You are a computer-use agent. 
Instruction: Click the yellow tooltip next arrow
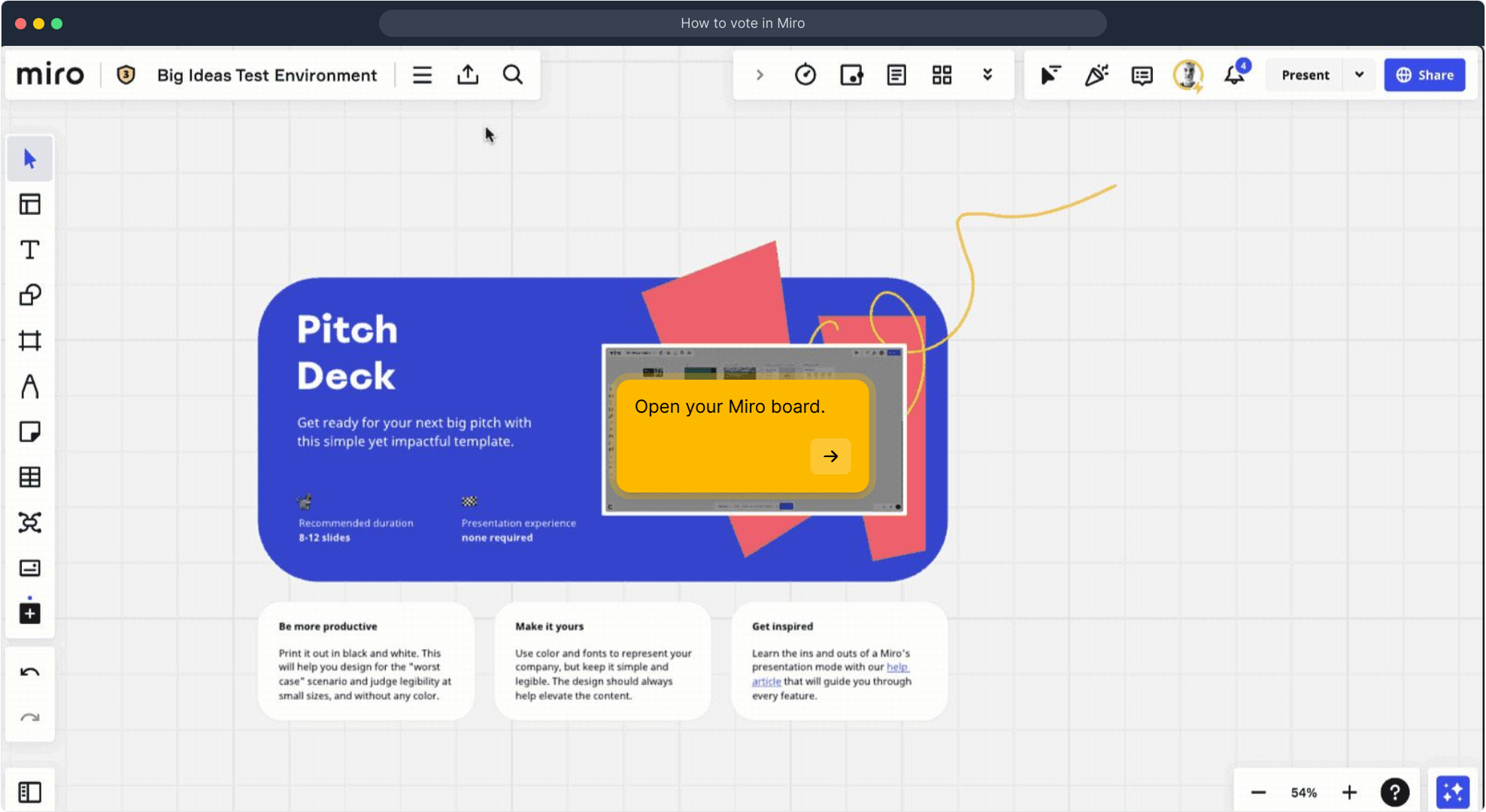(x=830, y=456)
